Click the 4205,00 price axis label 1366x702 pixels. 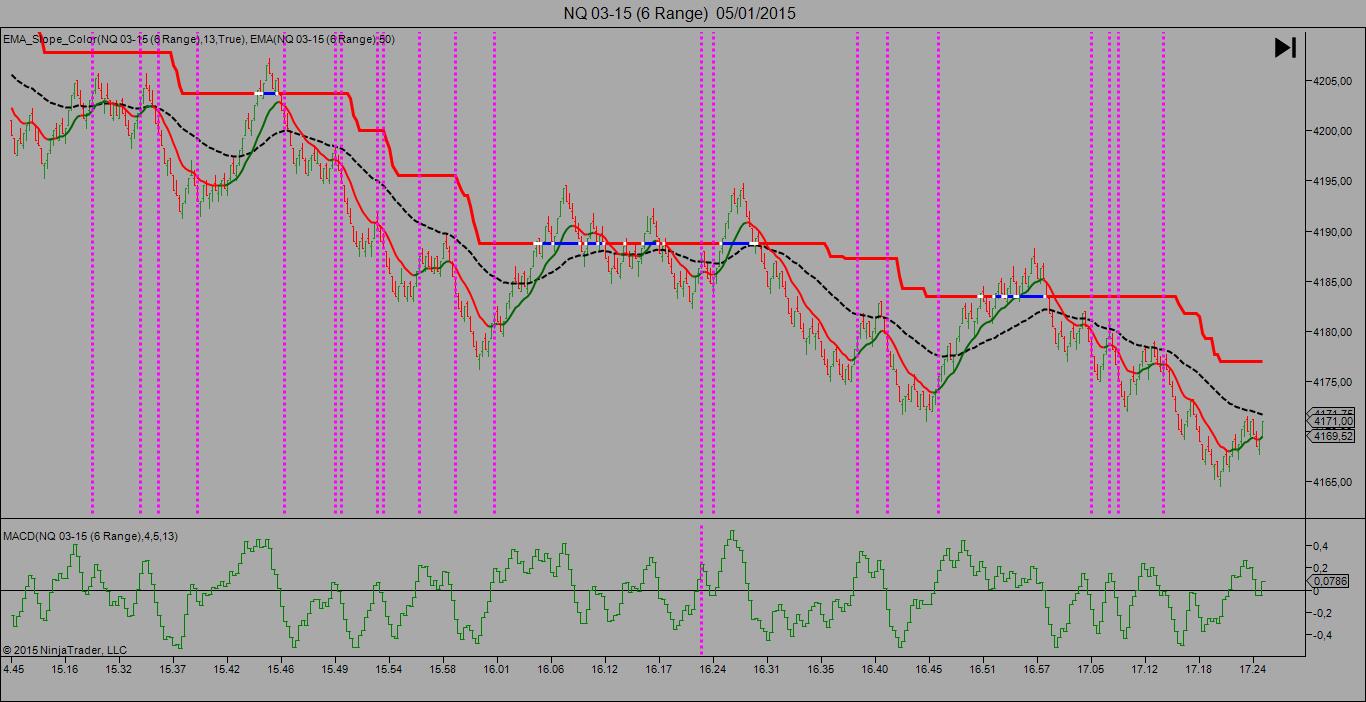[x=1334, y=82]
